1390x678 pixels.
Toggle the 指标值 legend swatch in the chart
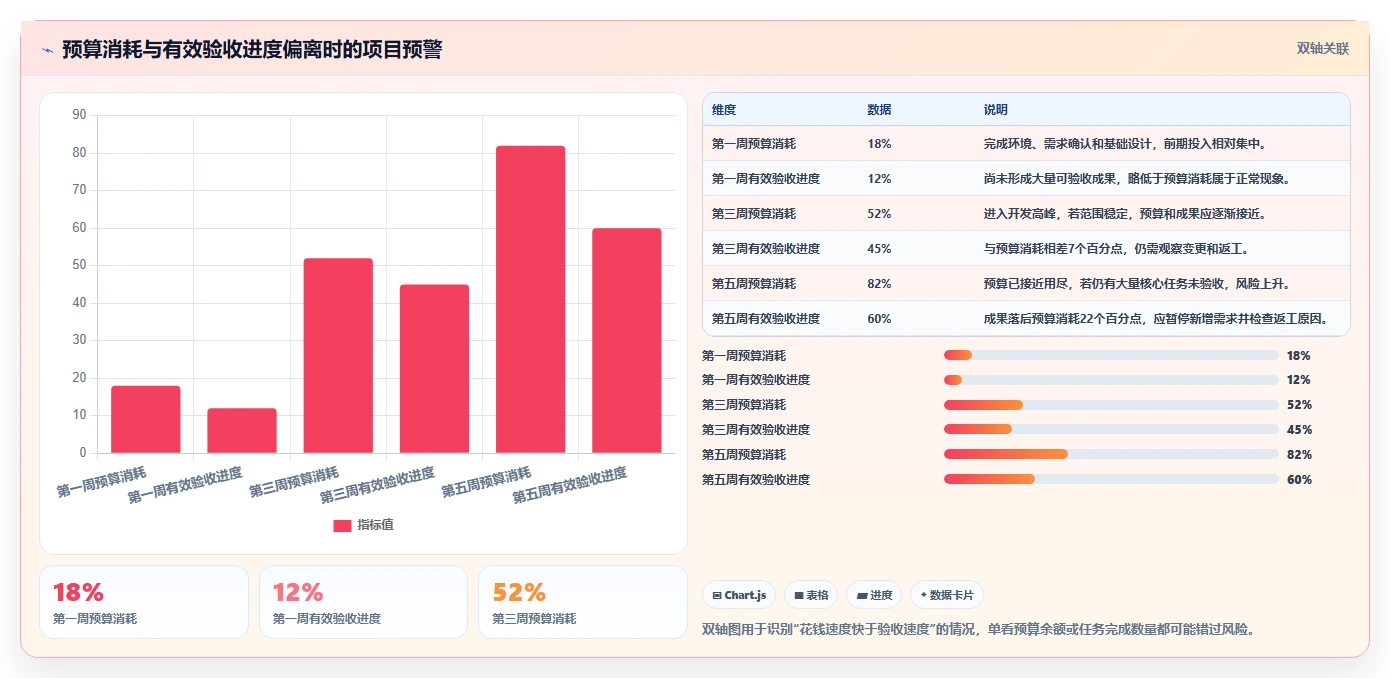point(342,525)
